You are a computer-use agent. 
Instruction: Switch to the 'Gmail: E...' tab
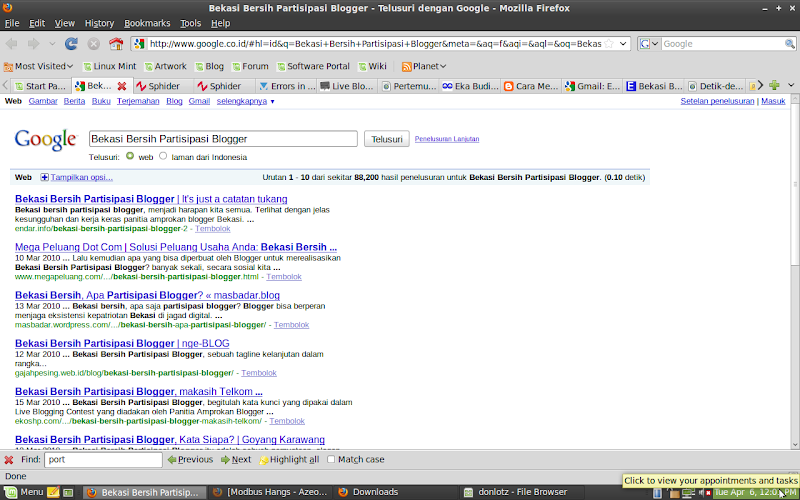click(592, 86)
